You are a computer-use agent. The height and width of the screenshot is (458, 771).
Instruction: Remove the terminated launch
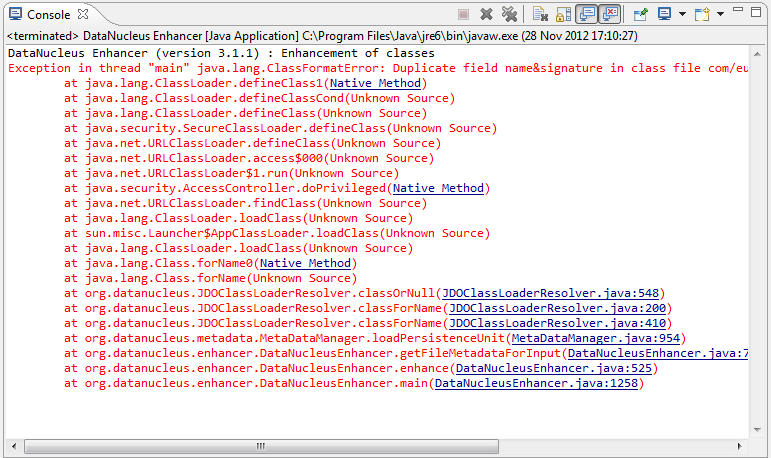point(486,14)
